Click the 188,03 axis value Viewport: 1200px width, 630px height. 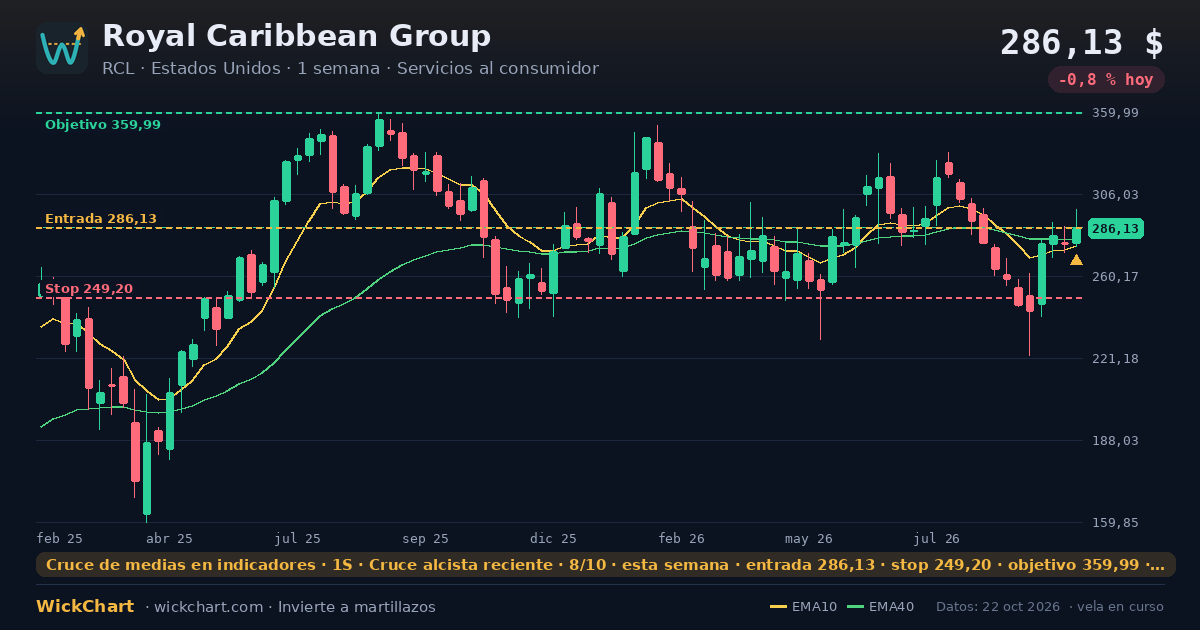1115,441
